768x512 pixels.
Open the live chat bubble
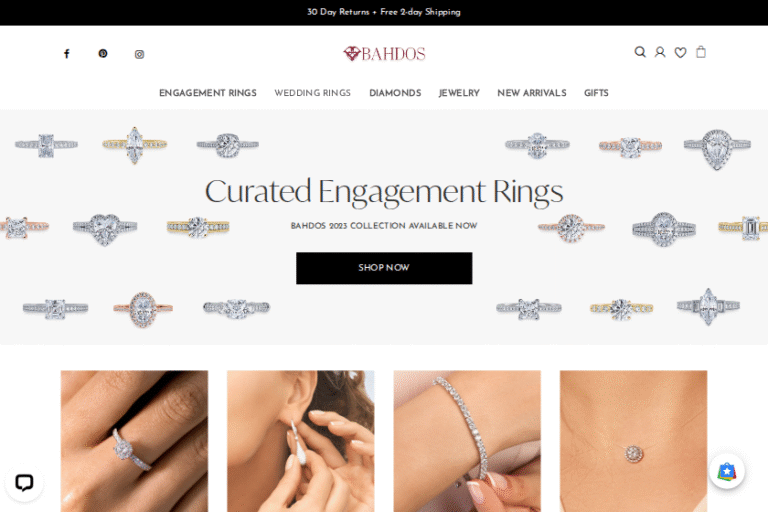click(24, 483)
